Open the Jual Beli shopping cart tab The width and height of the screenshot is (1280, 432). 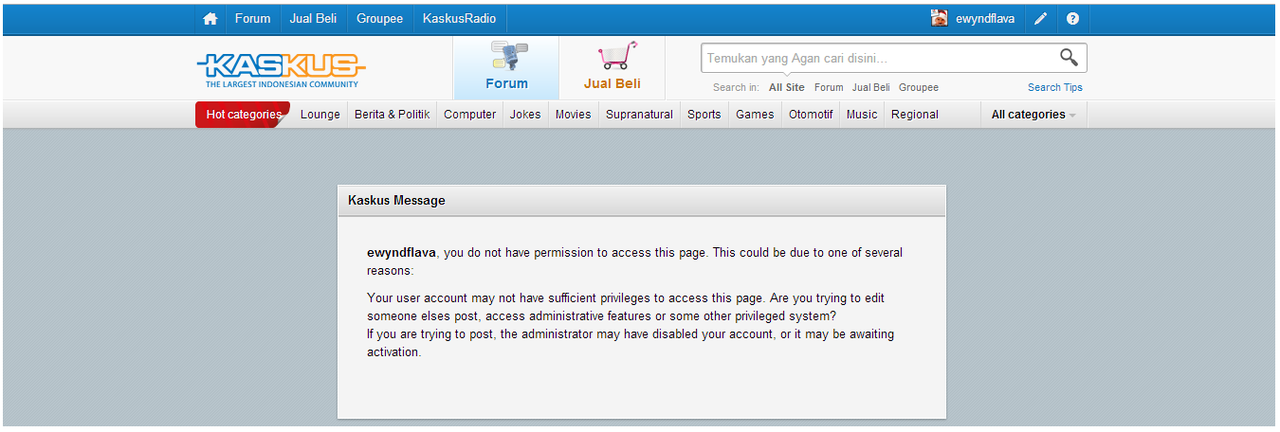[x=612, y=68]
